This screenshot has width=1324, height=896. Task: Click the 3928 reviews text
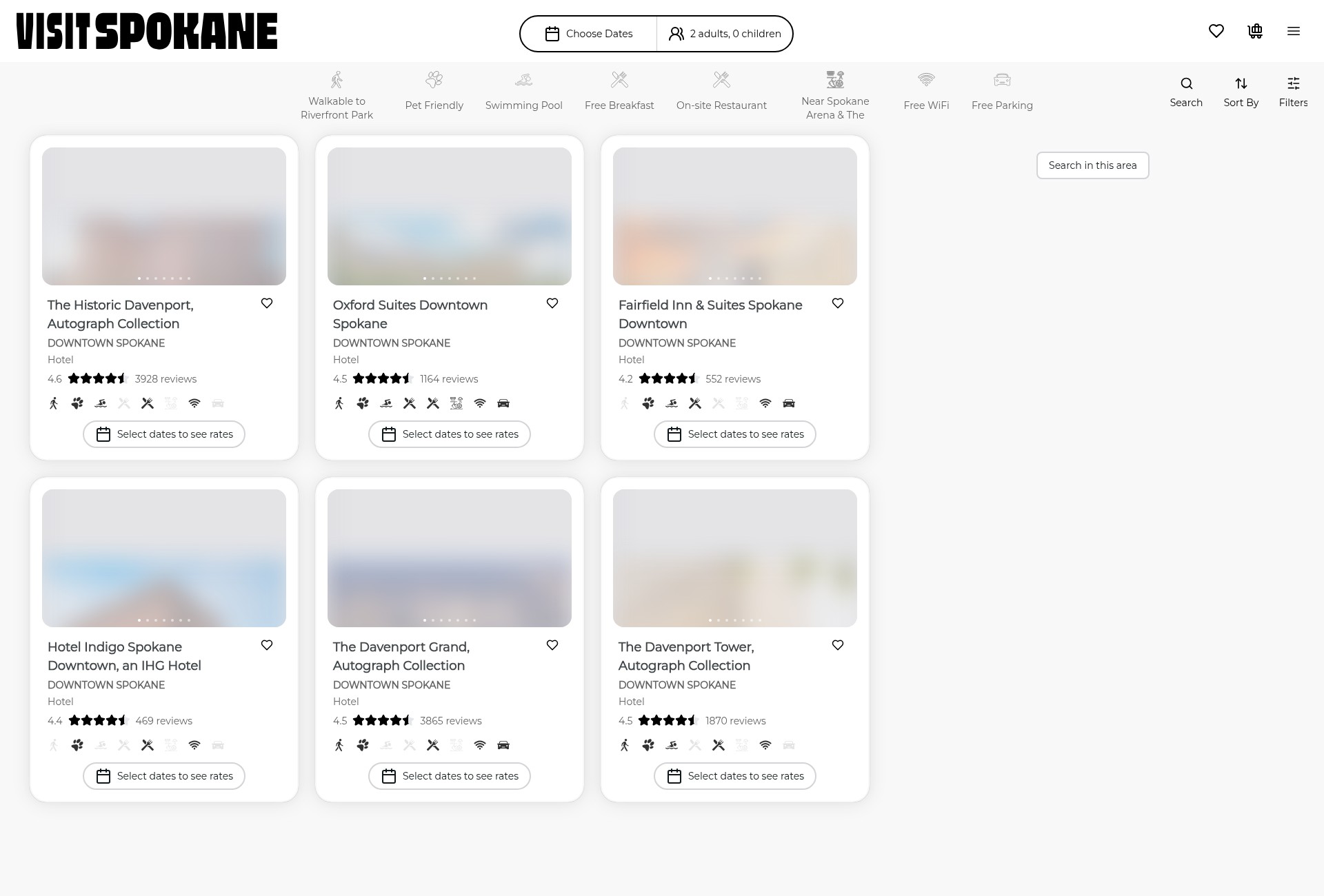coord(165,379)
